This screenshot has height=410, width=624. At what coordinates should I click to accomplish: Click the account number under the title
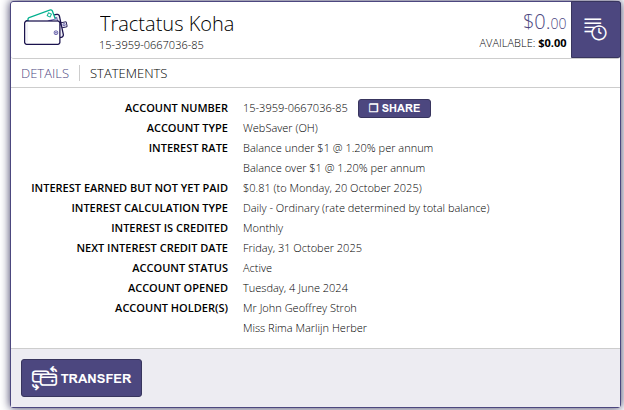(152, 45)
